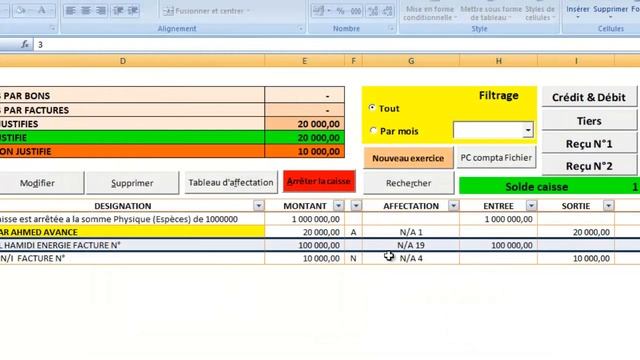Open Mise en forme conditionnelle menu

pos(429,13)
